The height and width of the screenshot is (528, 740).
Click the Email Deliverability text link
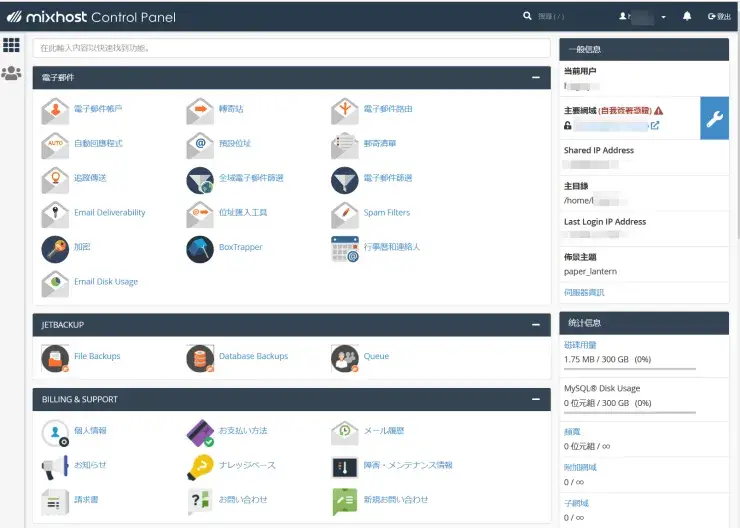click(109, 212)
